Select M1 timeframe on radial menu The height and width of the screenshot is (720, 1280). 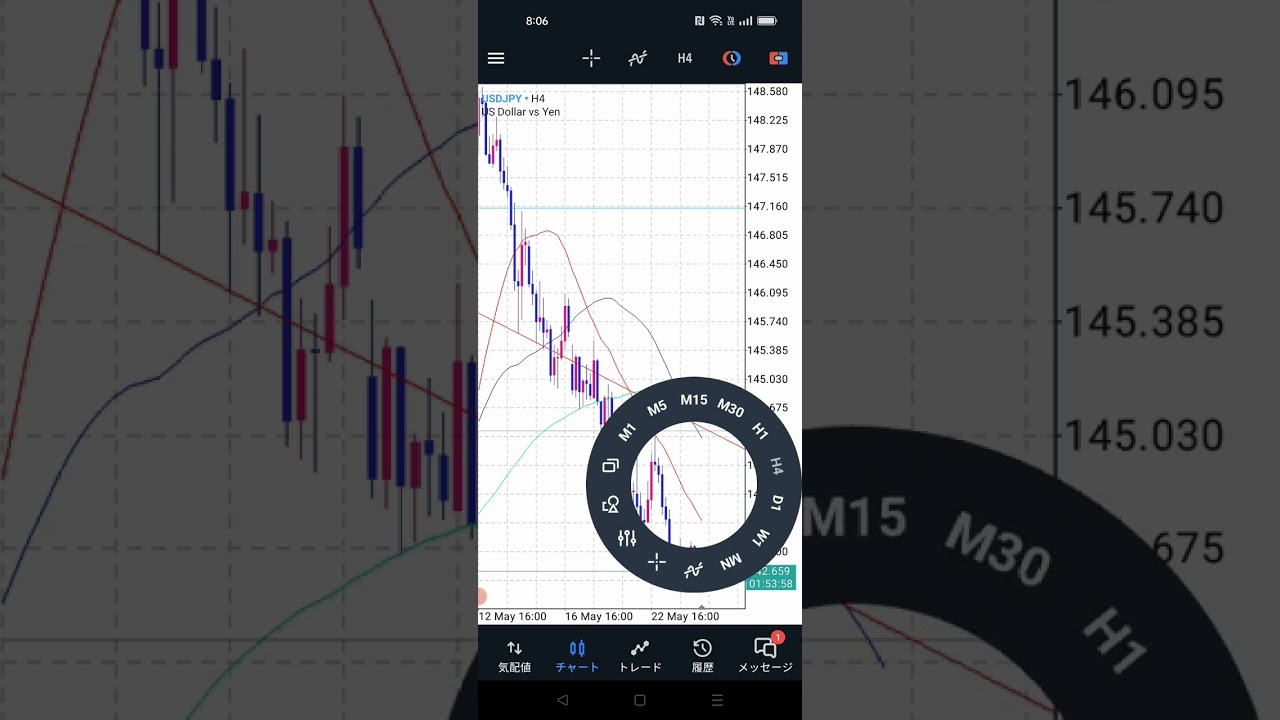click(627, 432)
